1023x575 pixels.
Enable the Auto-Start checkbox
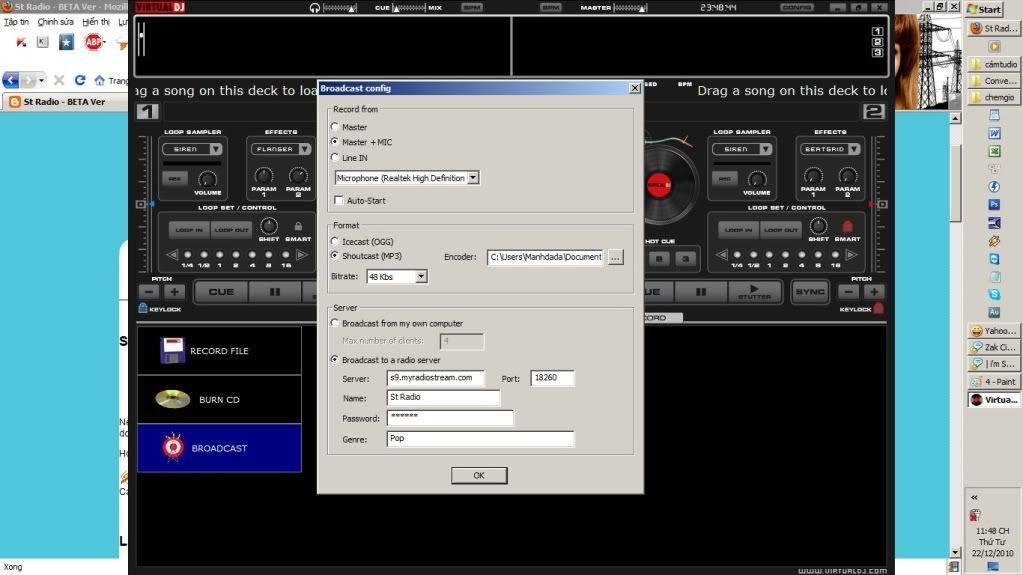click(338, 201)
